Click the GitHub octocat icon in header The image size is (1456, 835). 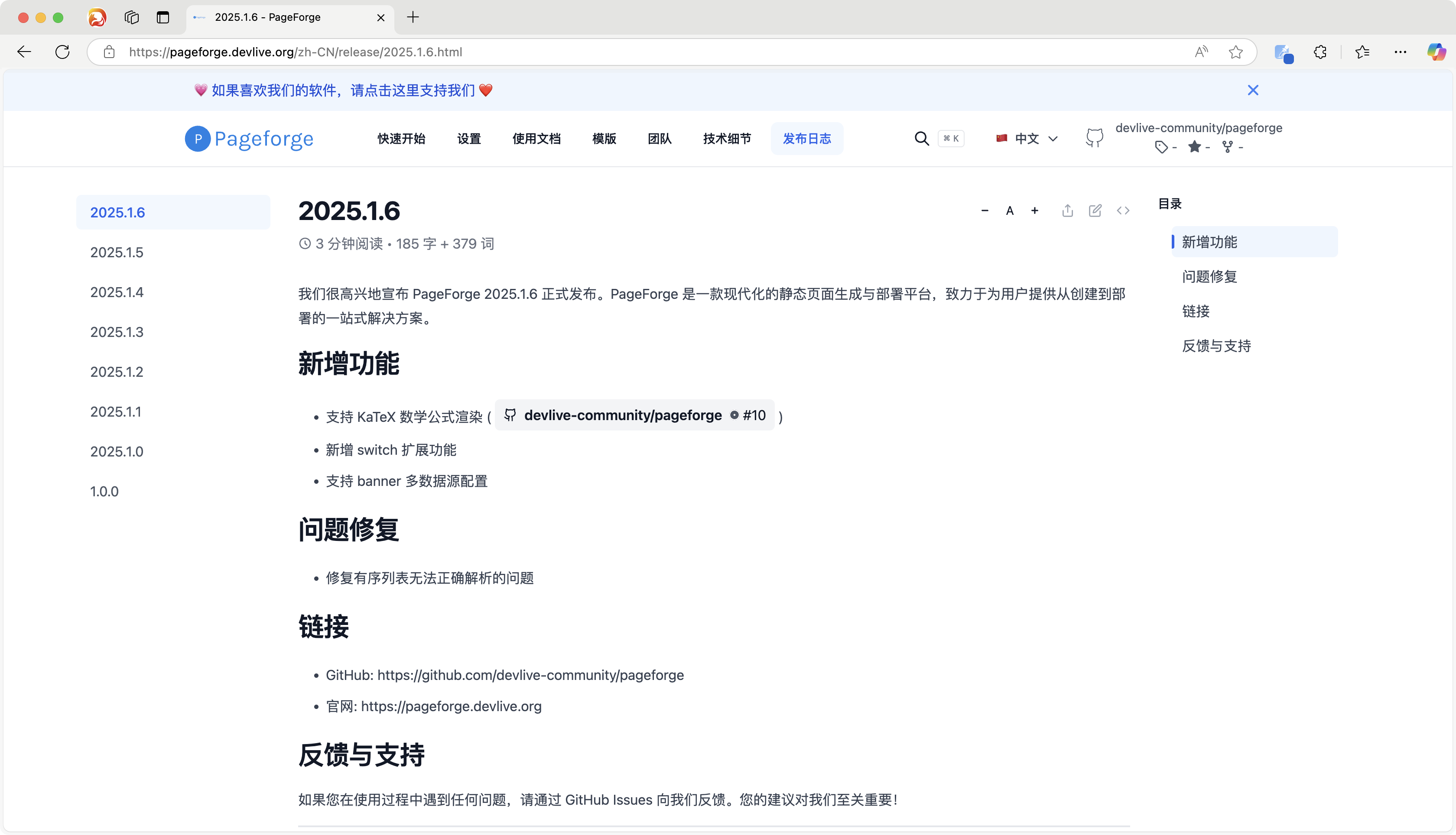coord(1094,138)
